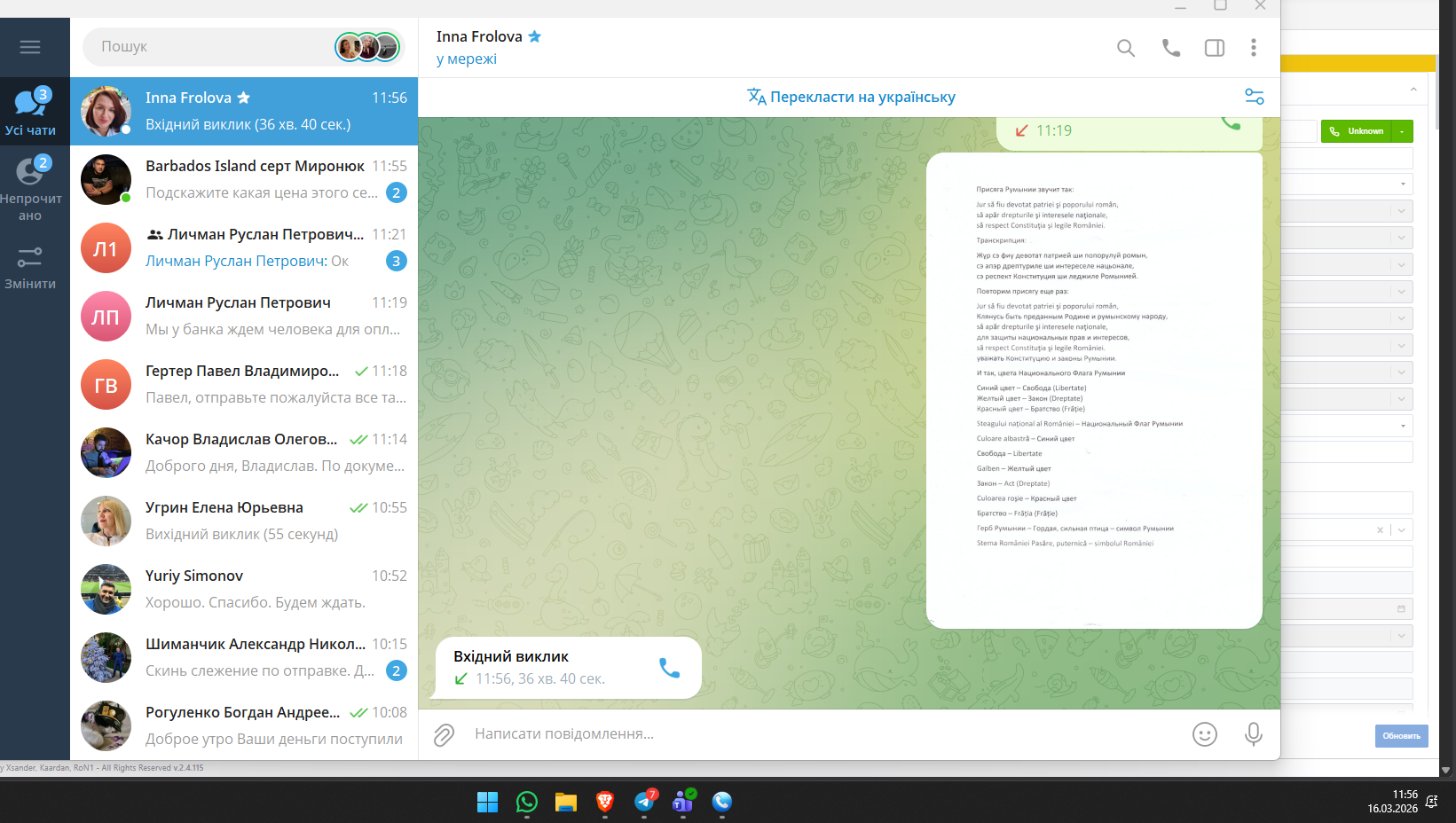The image size is (1456, 823).
Task: Open the Рогуленко Богдан chat
Action: pos(244,725)
